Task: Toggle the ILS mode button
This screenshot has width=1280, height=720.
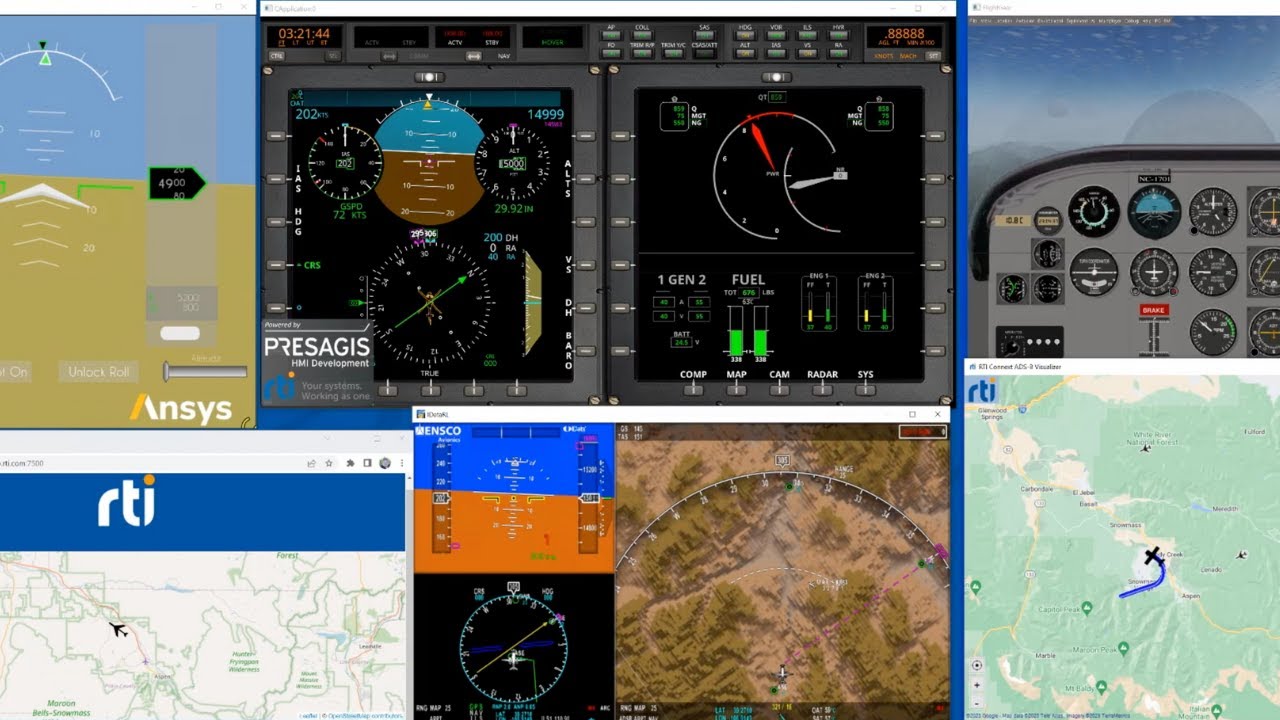Action: point(807,35)
